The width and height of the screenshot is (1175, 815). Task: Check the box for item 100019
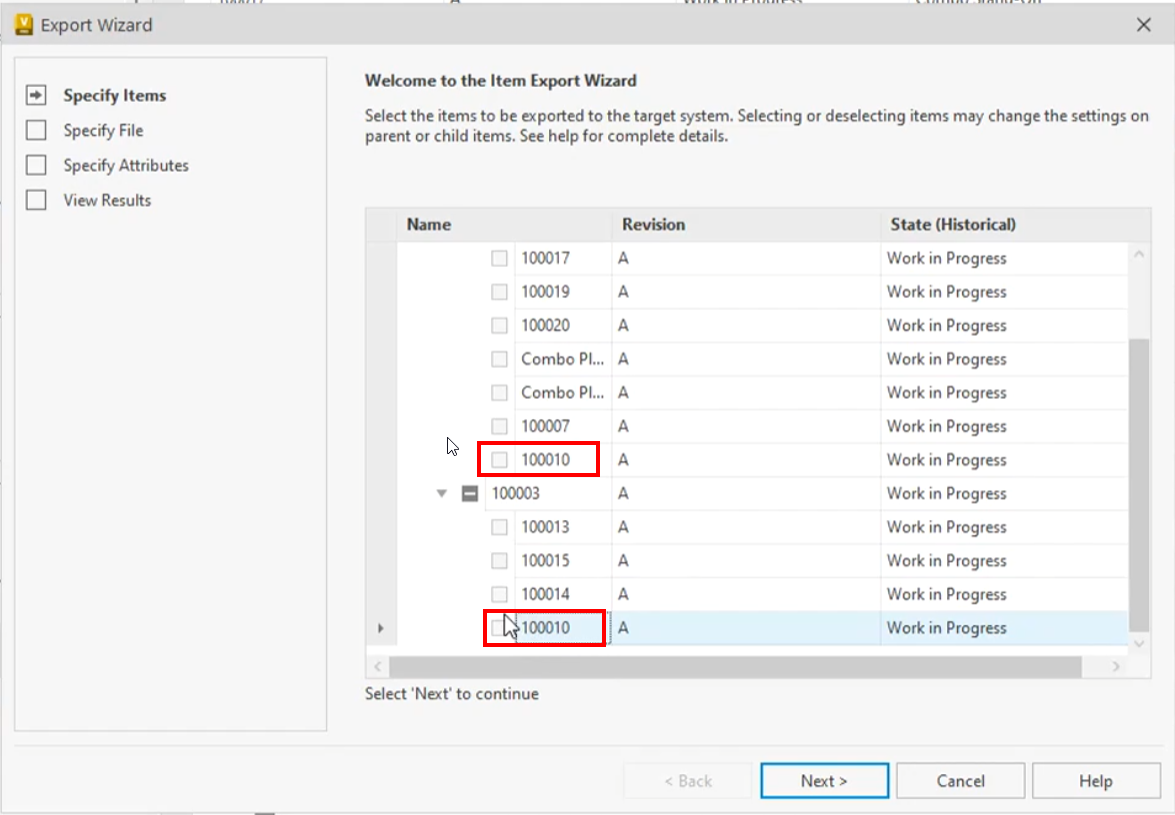click(498, 291)
